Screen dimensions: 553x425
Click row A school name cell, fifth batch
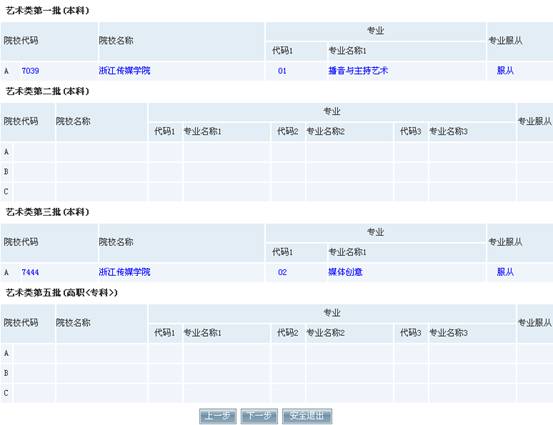click(101, 353)
